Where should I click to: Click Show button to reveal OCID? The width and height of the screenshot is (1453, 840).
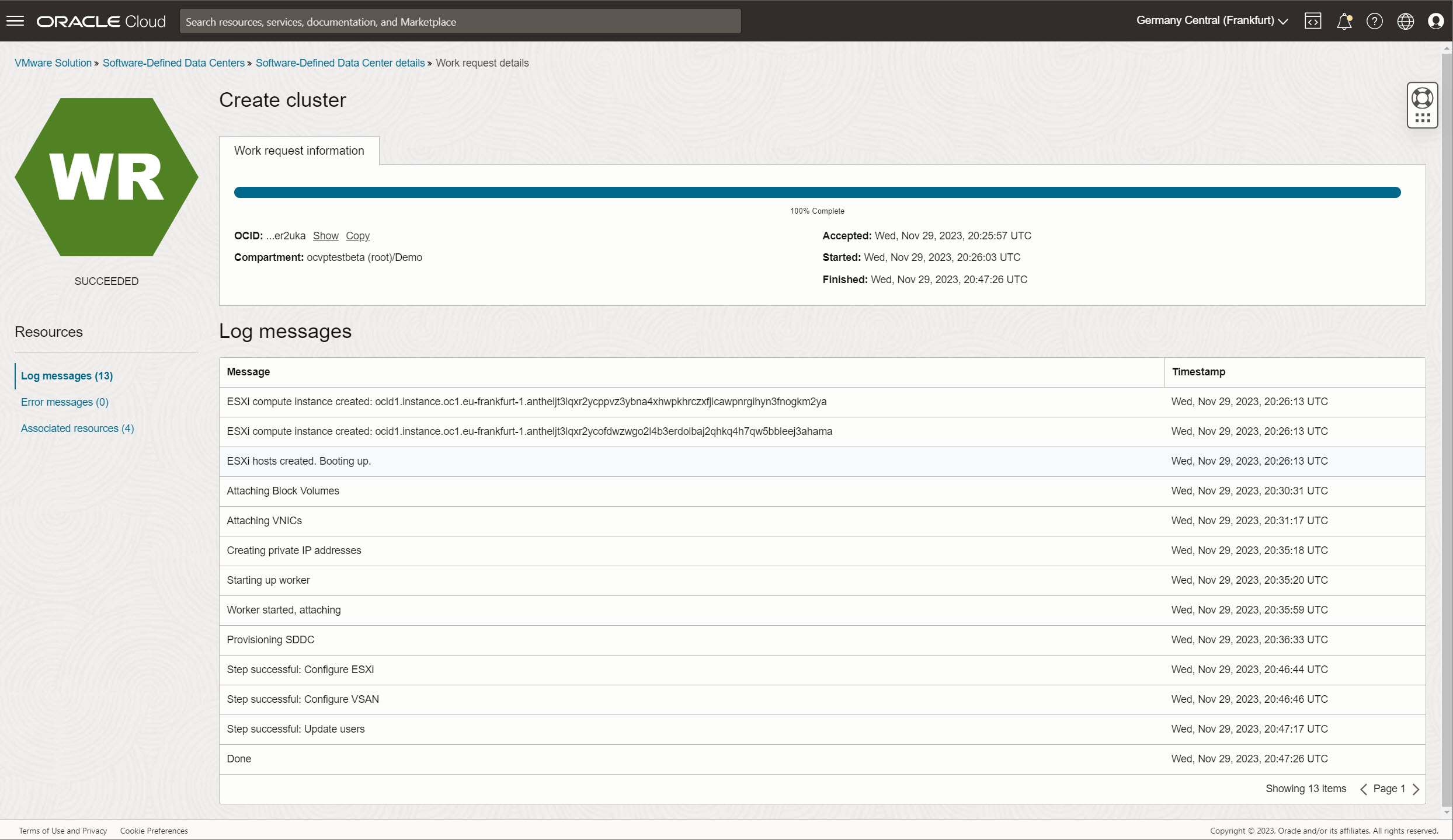point(325,235)
